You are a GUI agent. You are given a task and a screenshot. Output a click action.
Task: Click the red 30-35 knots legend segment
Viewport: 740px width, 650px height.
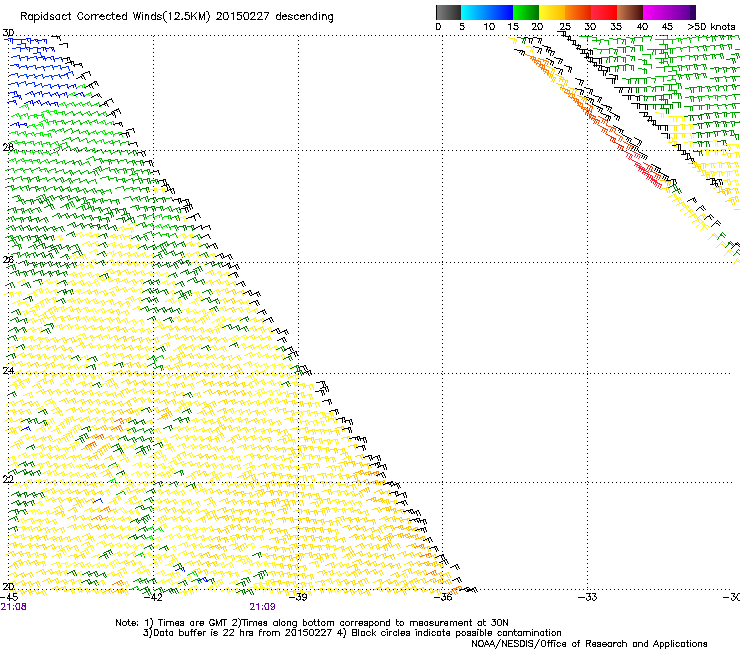click(x=604, y=12)
